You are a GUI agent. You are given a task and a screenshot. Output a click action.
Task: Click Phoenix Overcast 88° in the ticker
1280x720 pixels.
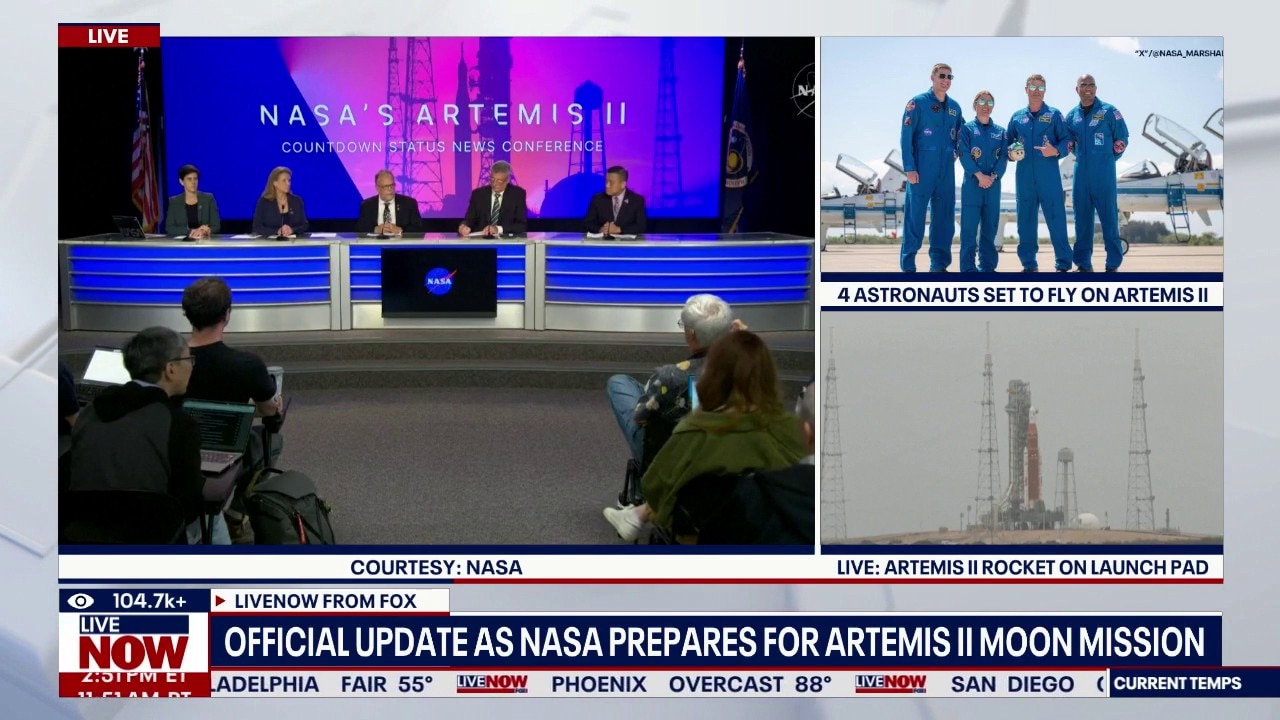(691, 684)
